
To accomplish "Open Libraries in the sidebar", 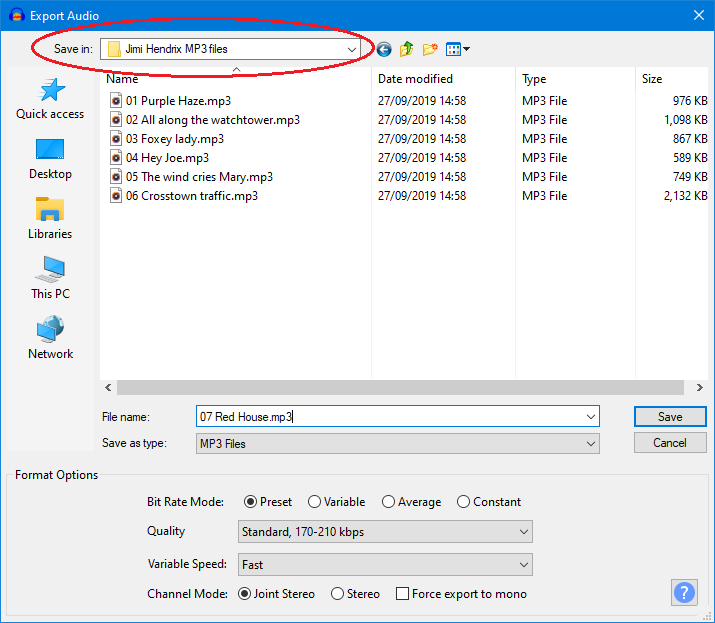I will point(50,220).
